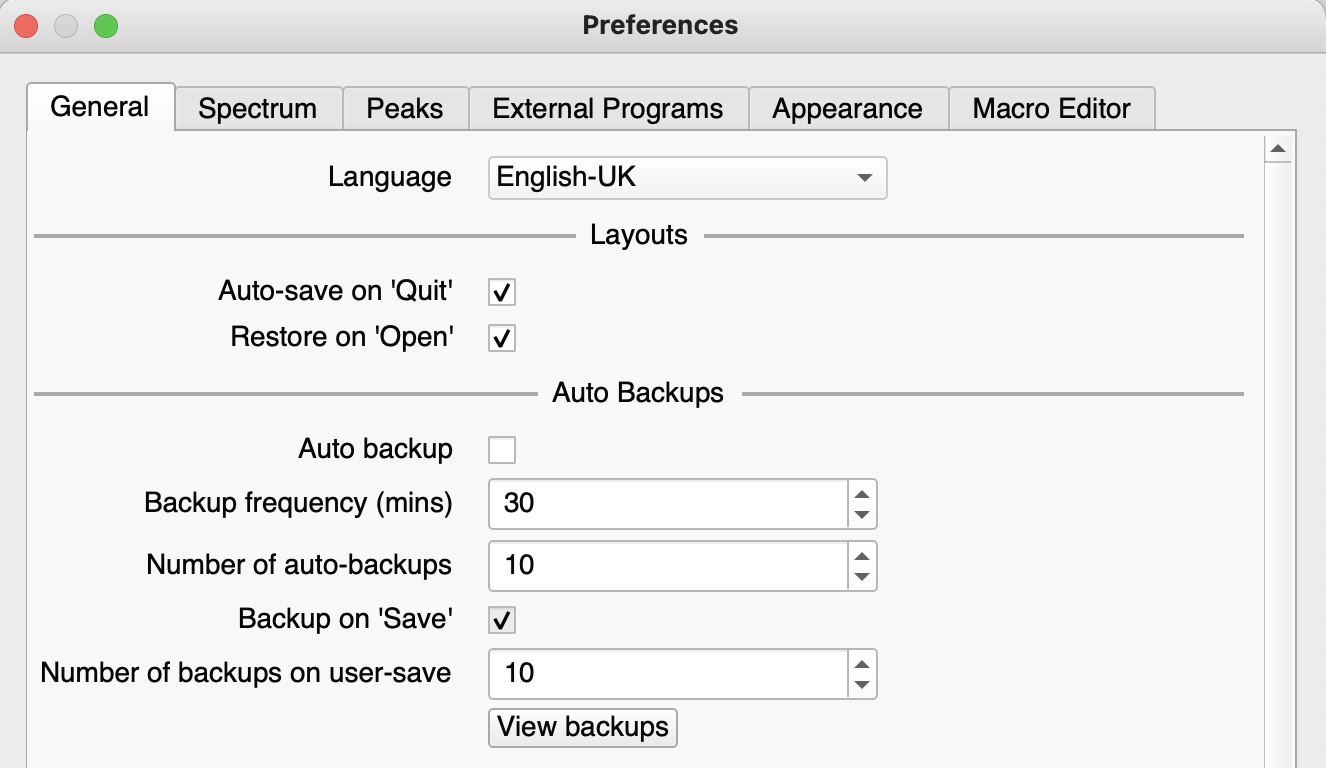Open the Peaks tab
Image resolution: width=1326 pixels, height=768 pixels.
(404, 109)
